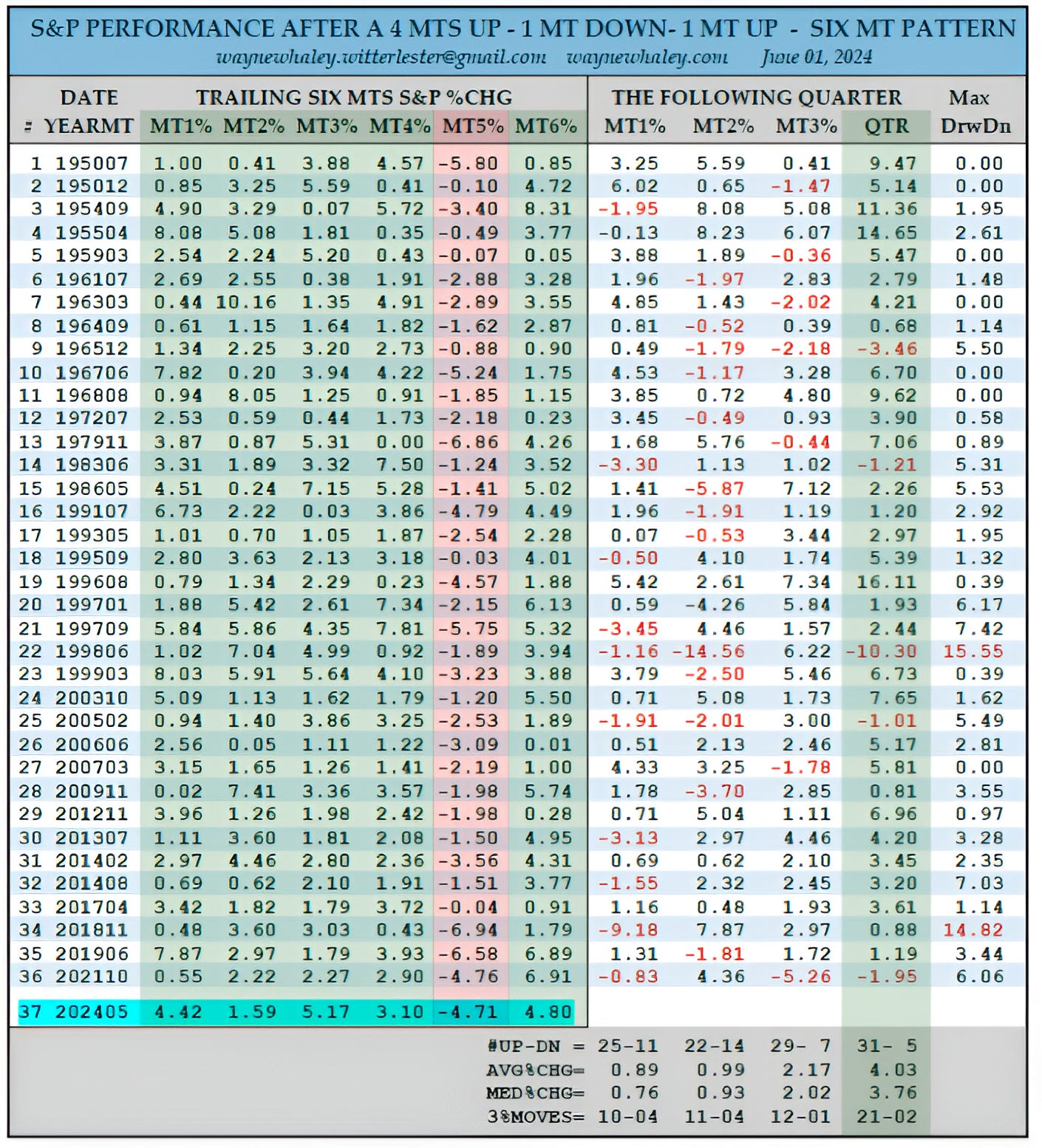Select the quarter value 14.65

point(887,233)
